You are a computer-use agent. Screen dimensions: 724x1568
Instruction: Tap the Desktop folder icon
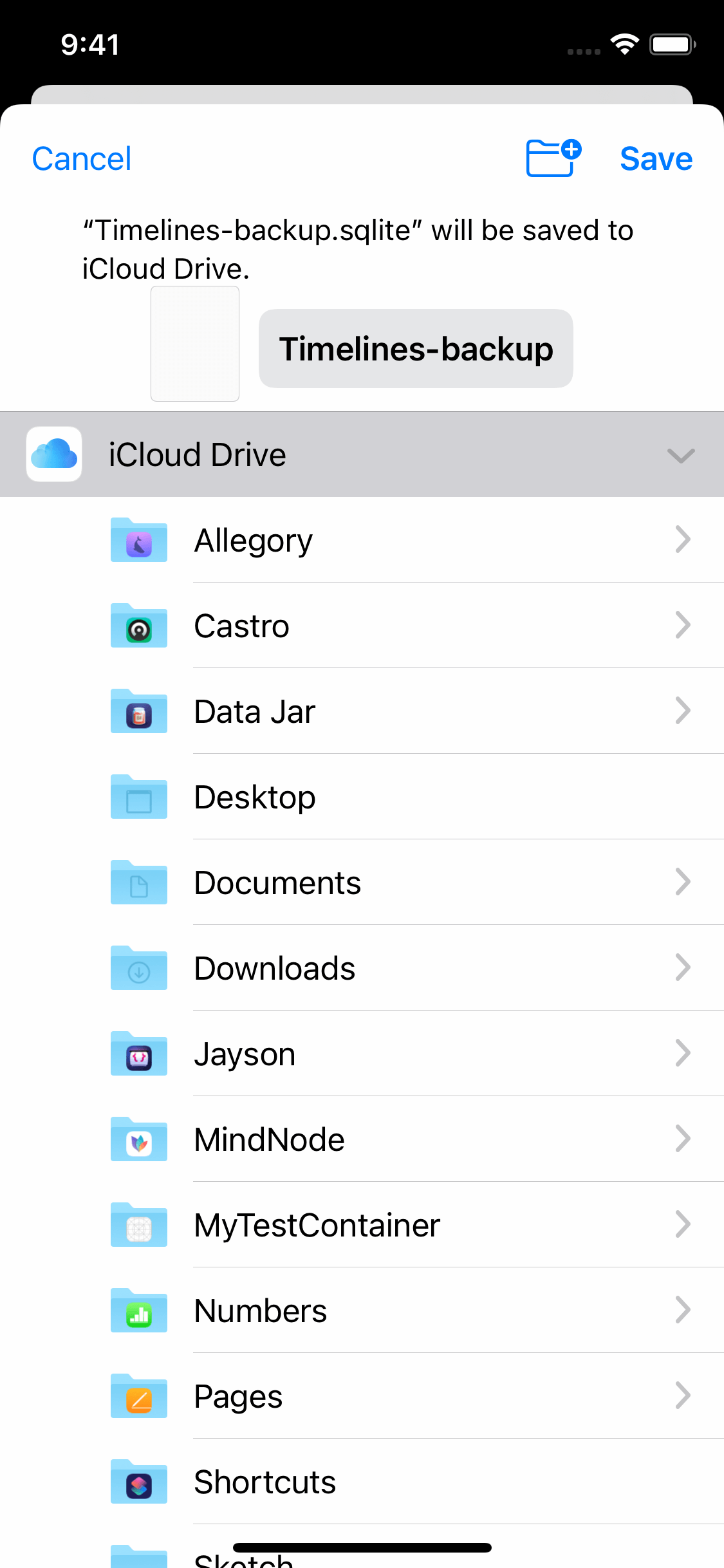tap(139, 797)
